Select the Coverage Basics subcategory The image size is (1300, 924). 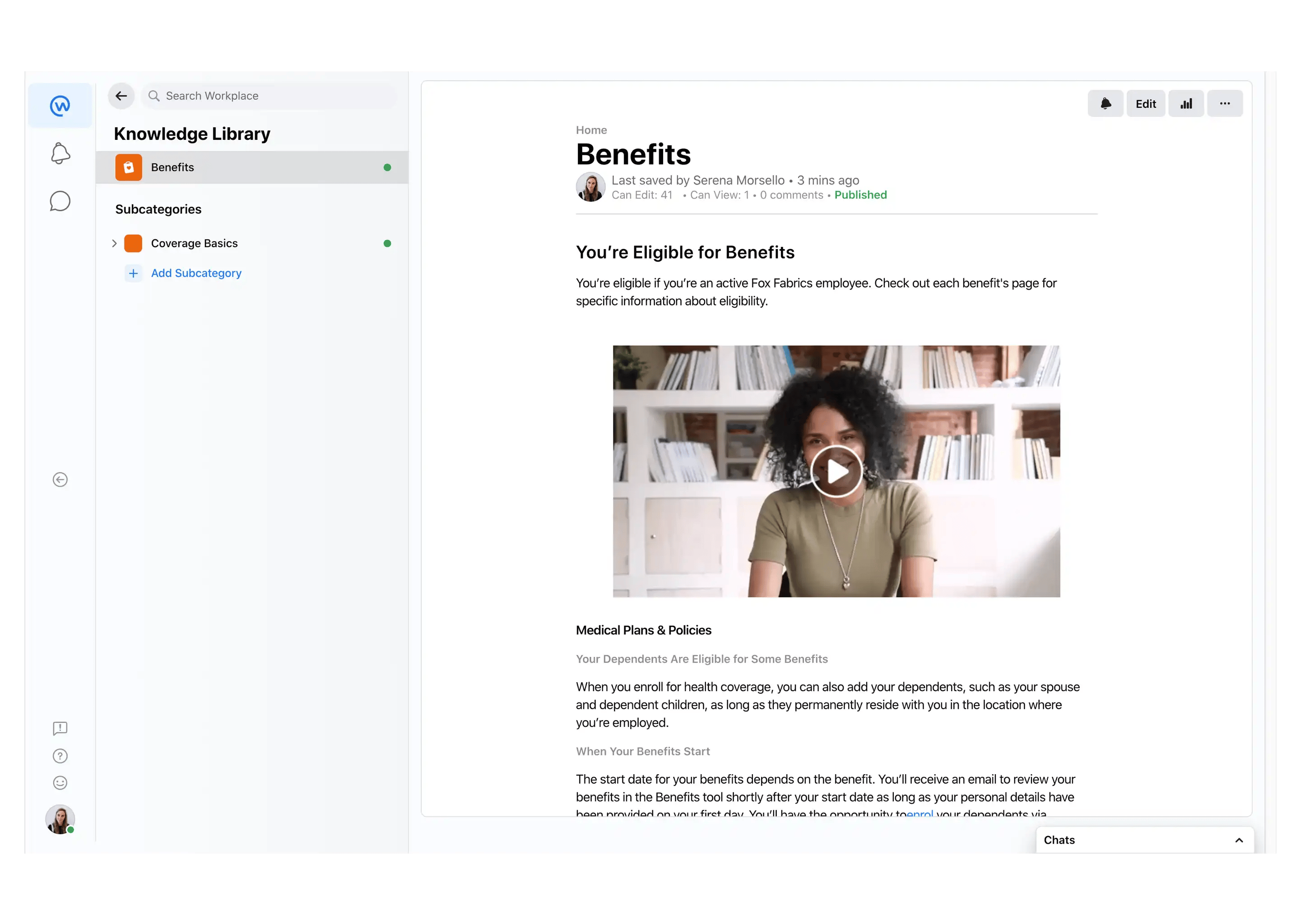pos(194,244)
